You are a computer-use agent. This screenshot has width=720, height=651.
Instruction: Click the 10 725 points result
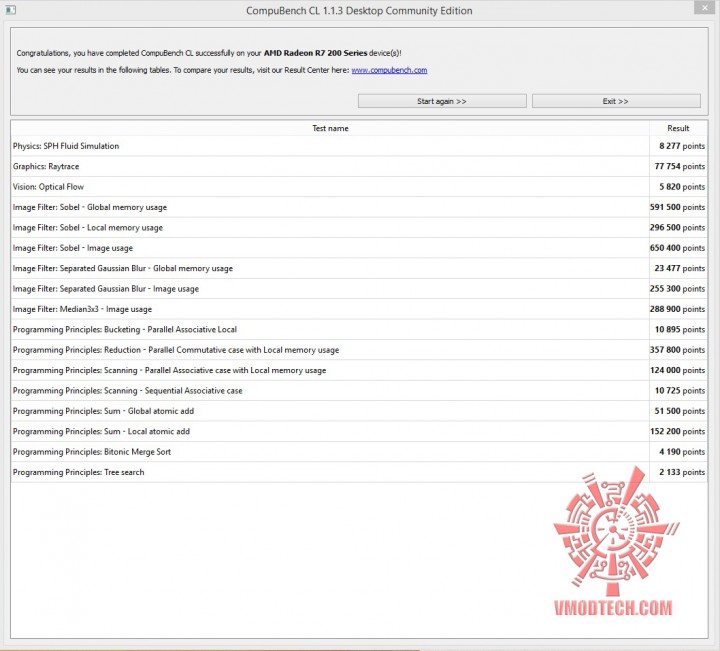pos(680,391)
